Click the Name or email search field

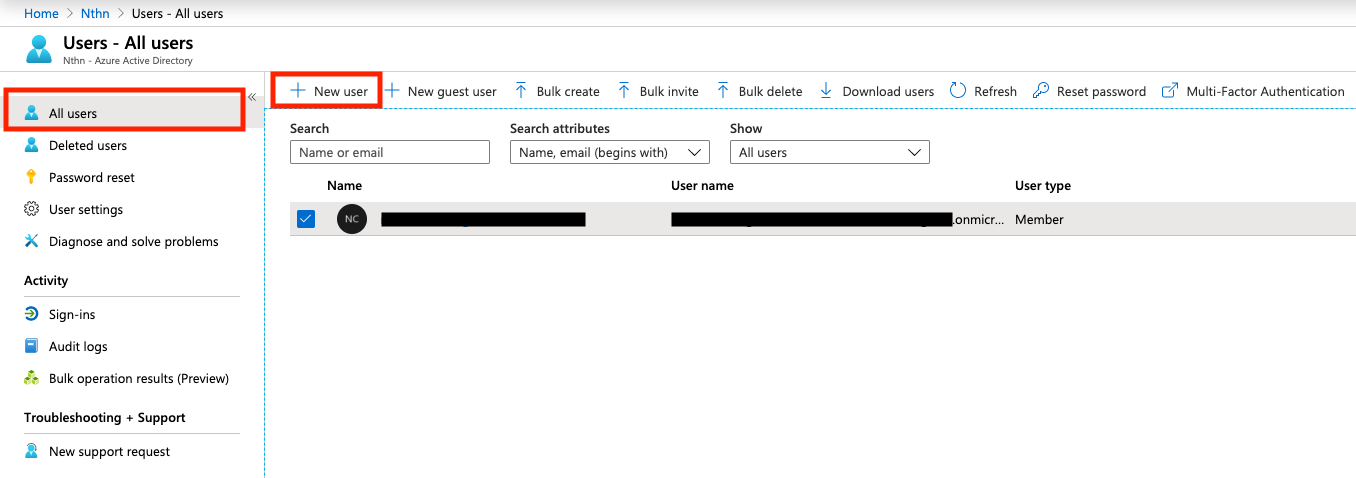pyautogui.click(x=389, y=152)
